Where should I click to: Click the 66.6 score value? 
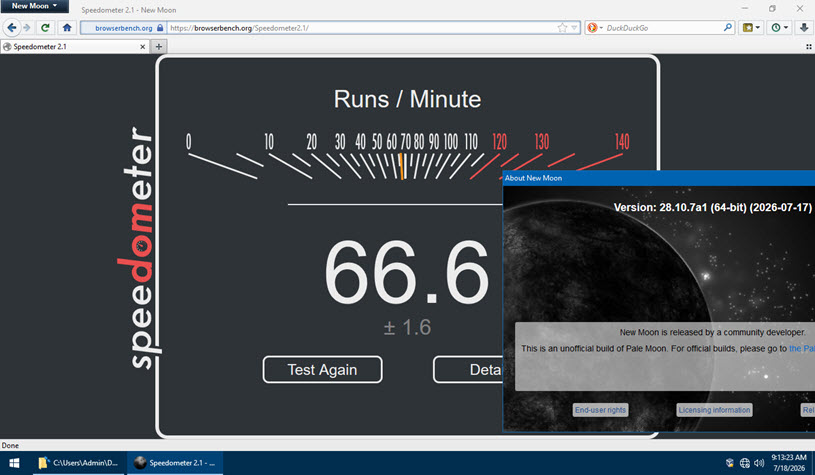click(406, 271)
